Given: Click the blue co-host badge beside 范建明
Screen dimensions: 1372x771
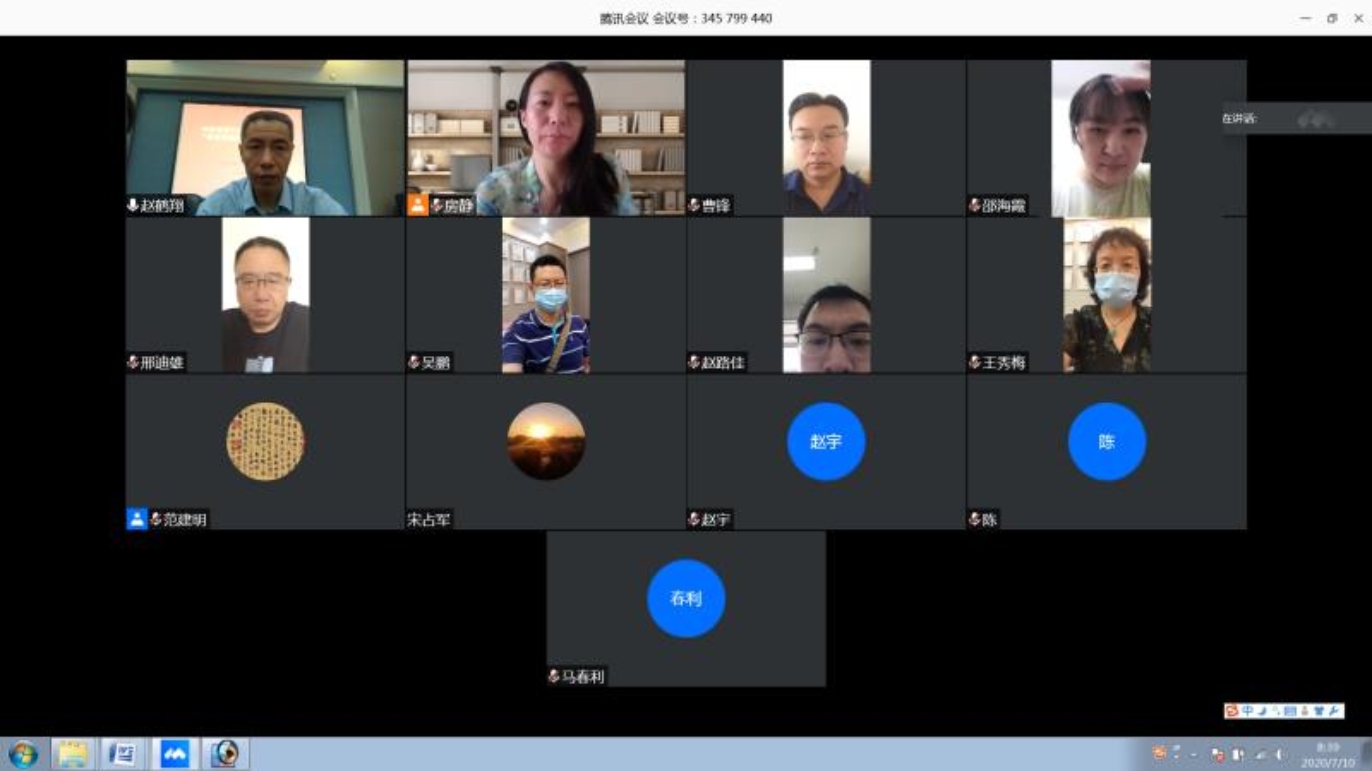Looking at the screenshot, I should tap(137, 519).
